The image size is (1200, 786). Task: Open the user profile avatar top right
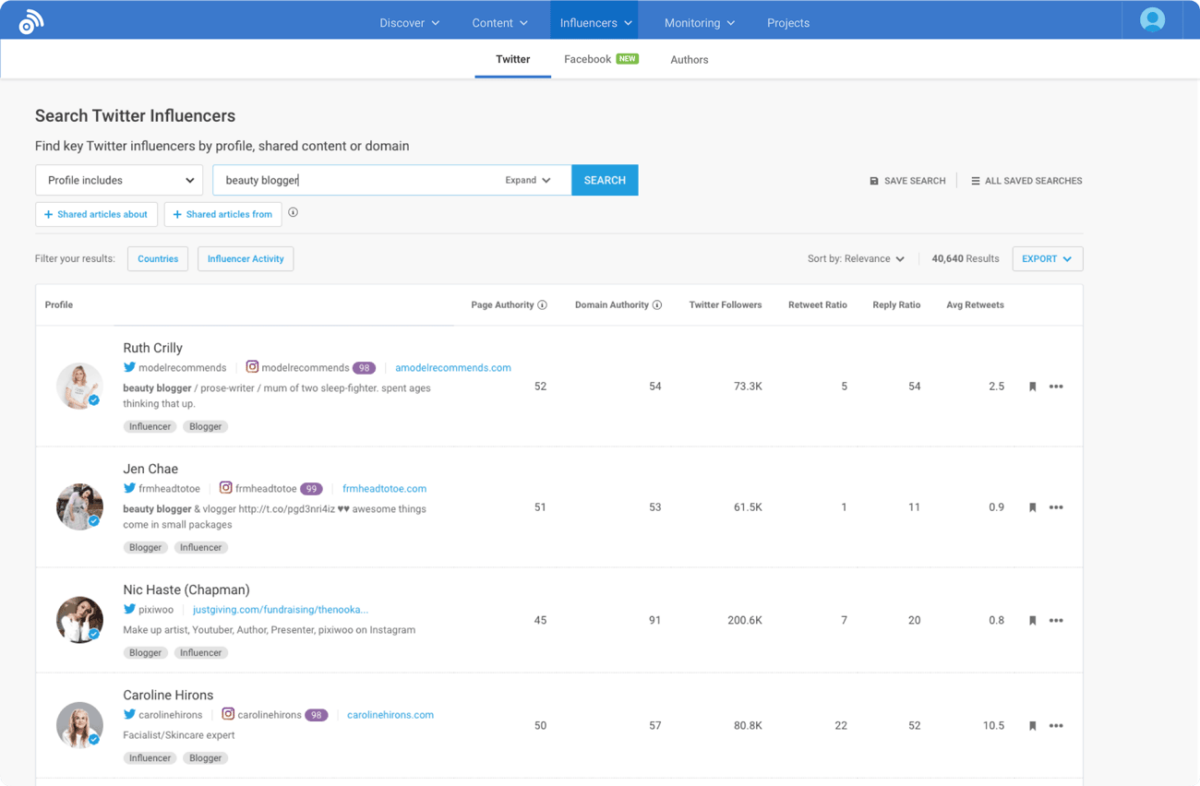[x=1151, y=19]
